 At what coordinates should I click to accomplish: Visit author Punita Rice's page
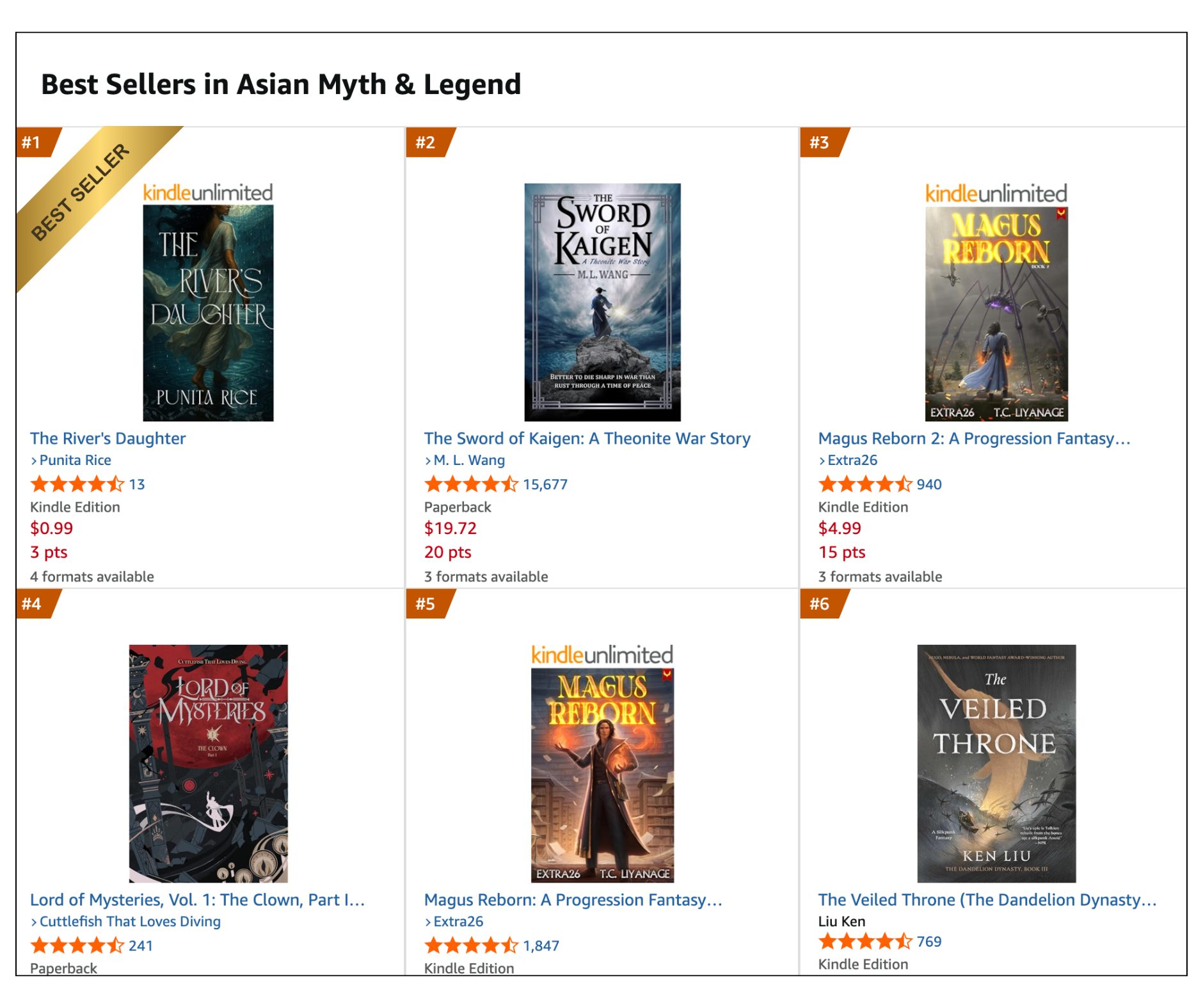[x=75, y=460]
